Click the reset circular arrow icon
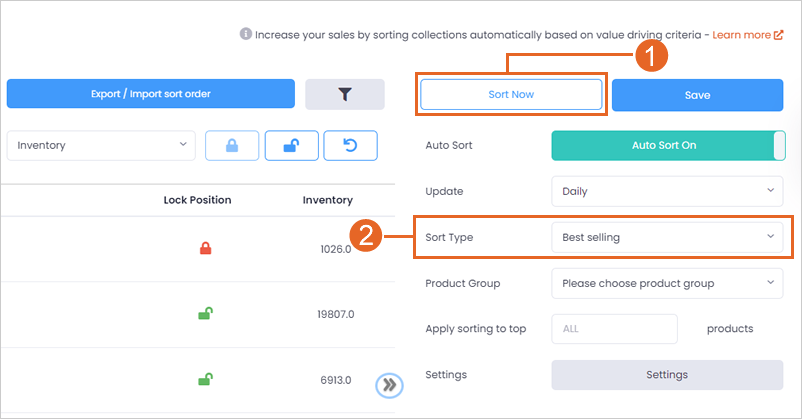The height and width of the screenshot is (419, 802). [x=350, y=146]
